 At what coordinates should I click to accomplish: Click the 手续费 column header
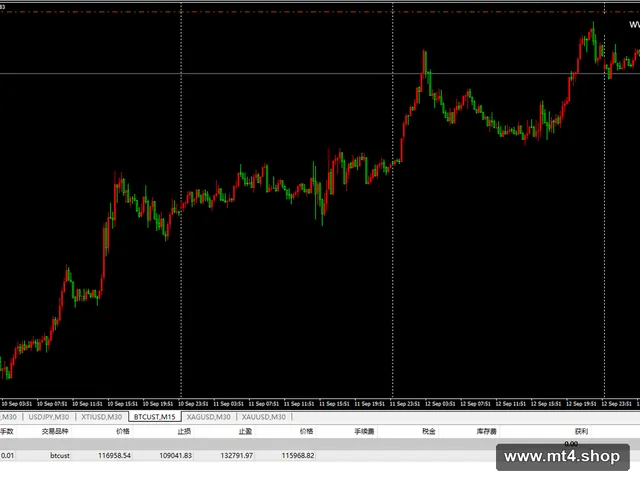pos(364,431)
